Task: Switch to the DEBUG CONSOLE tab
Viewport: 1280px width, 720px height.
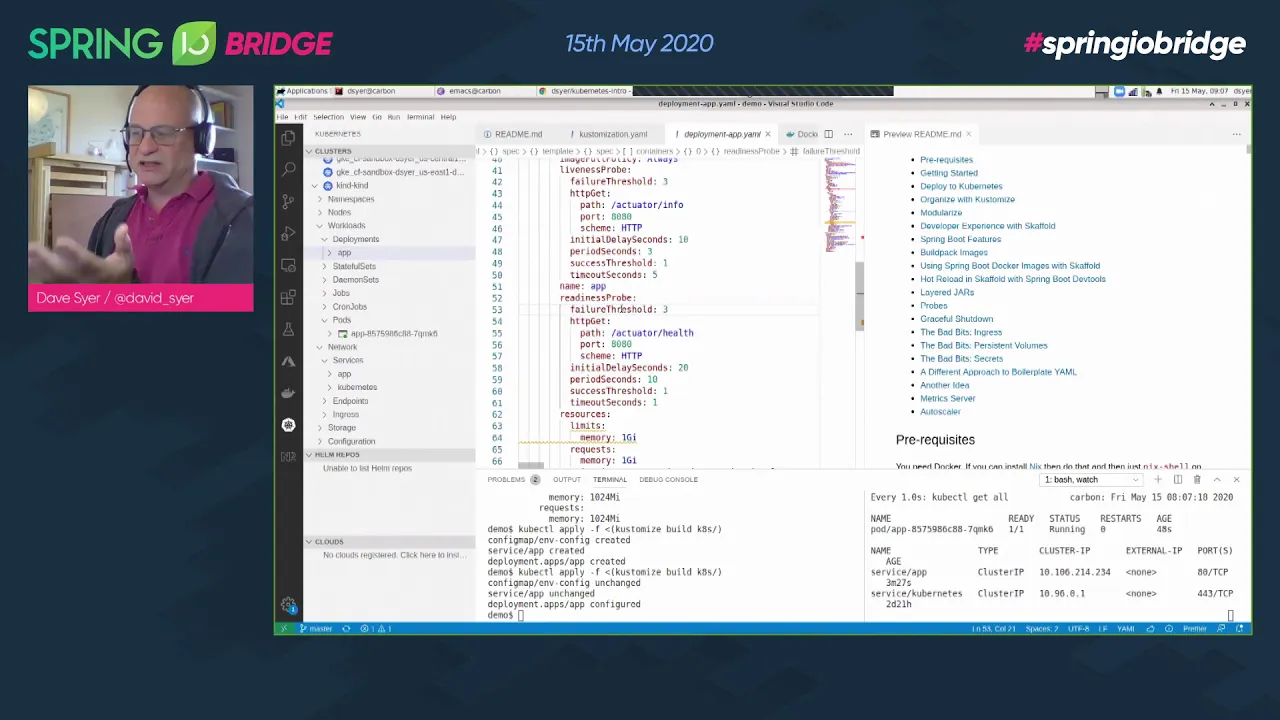Action: pyautogui.click(x=668, y=480)
